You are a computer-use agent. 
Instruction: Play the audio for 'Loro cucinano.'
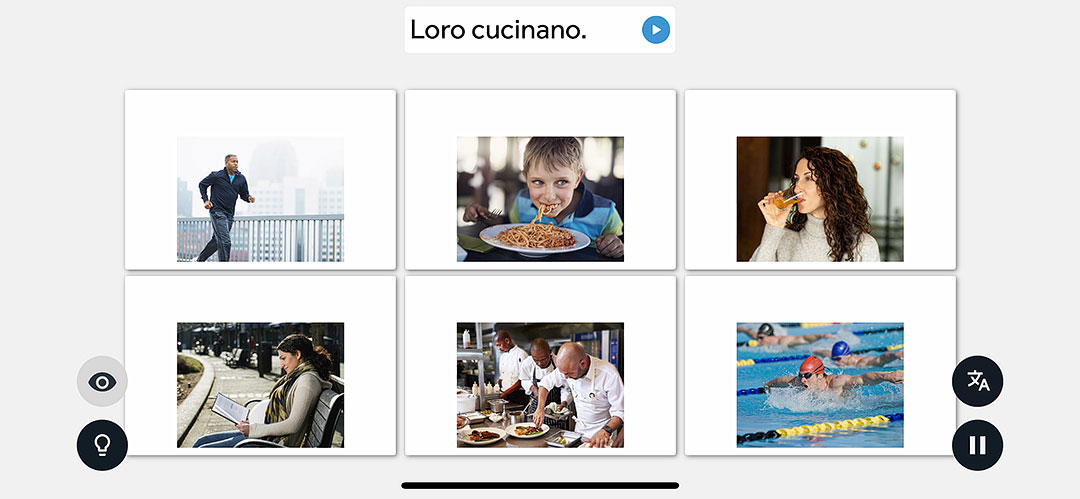[656, 30]
